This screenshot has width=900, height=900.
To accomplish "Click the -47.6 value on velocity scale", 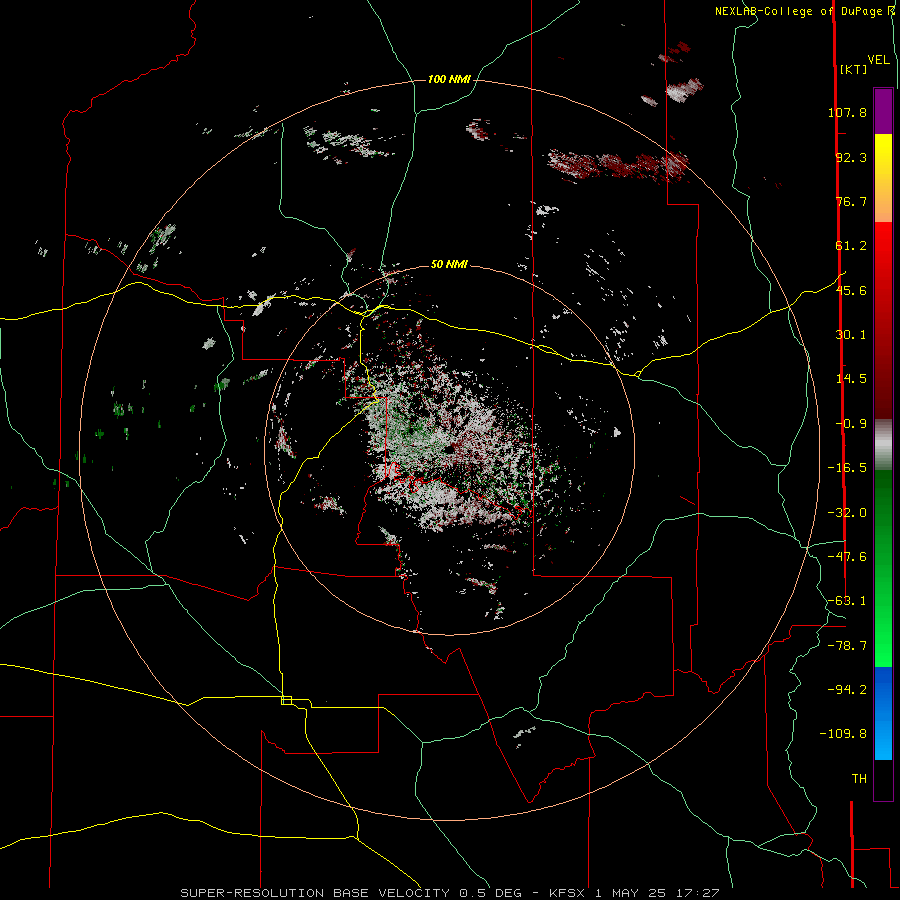I will [x=847, y=557].
